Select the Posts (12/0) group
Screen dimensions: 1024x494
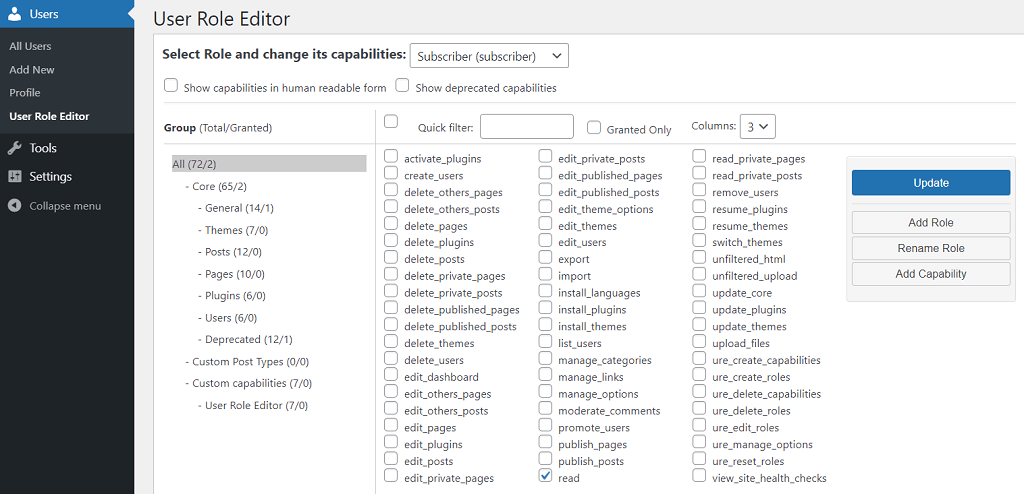229,252
